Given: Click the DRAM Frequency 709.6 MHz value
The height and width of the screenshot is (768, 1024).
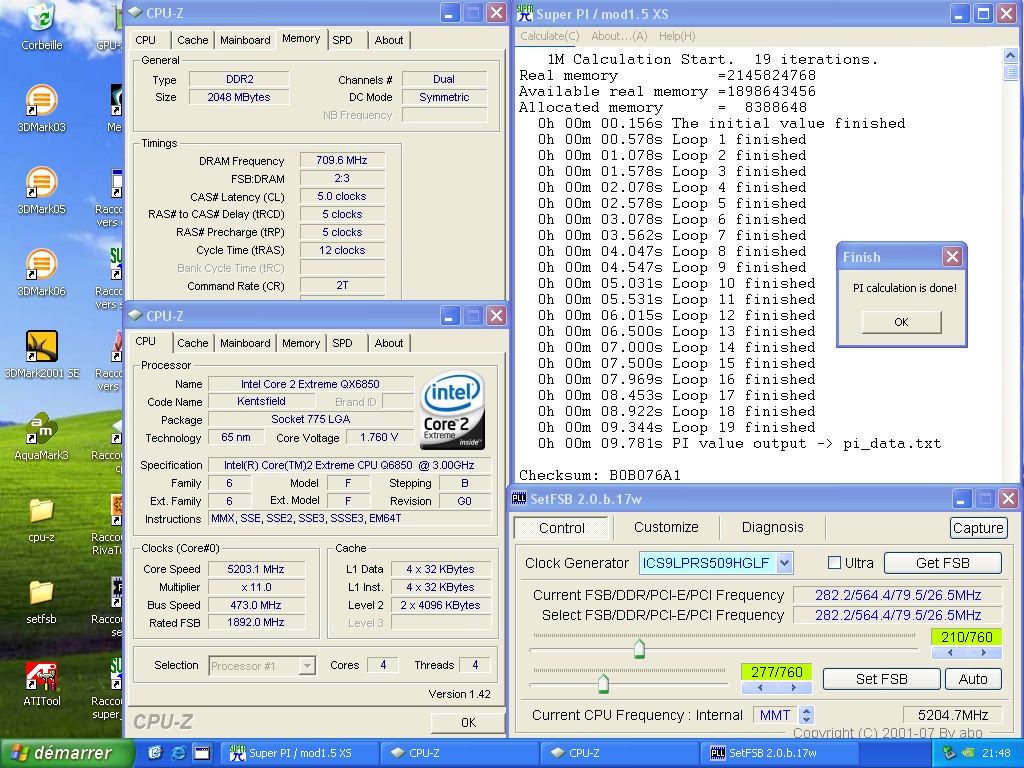Looking at the screenshot, I should tap(342, 160).
